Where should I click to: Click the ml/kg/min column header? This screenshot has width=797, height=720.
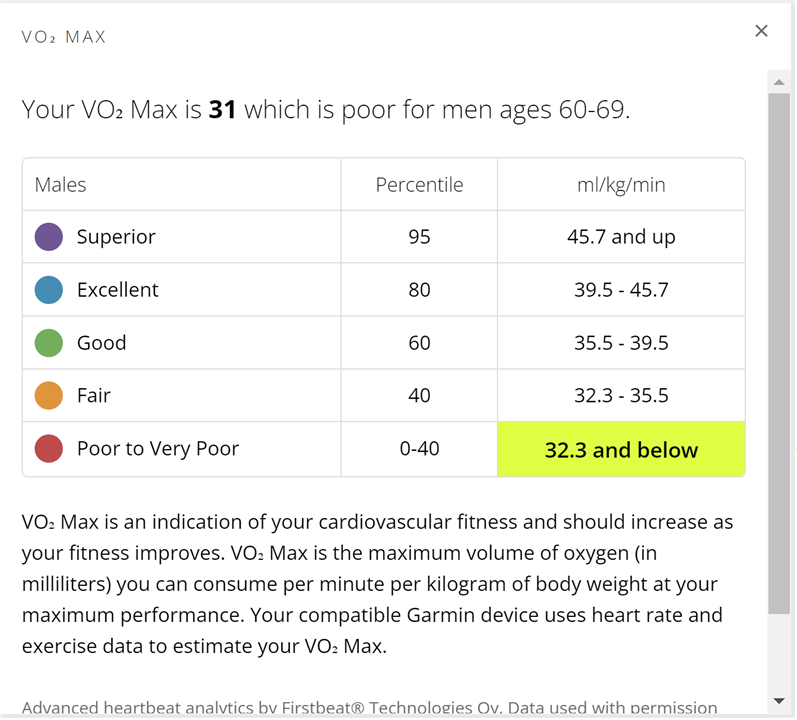coord(621,184)
